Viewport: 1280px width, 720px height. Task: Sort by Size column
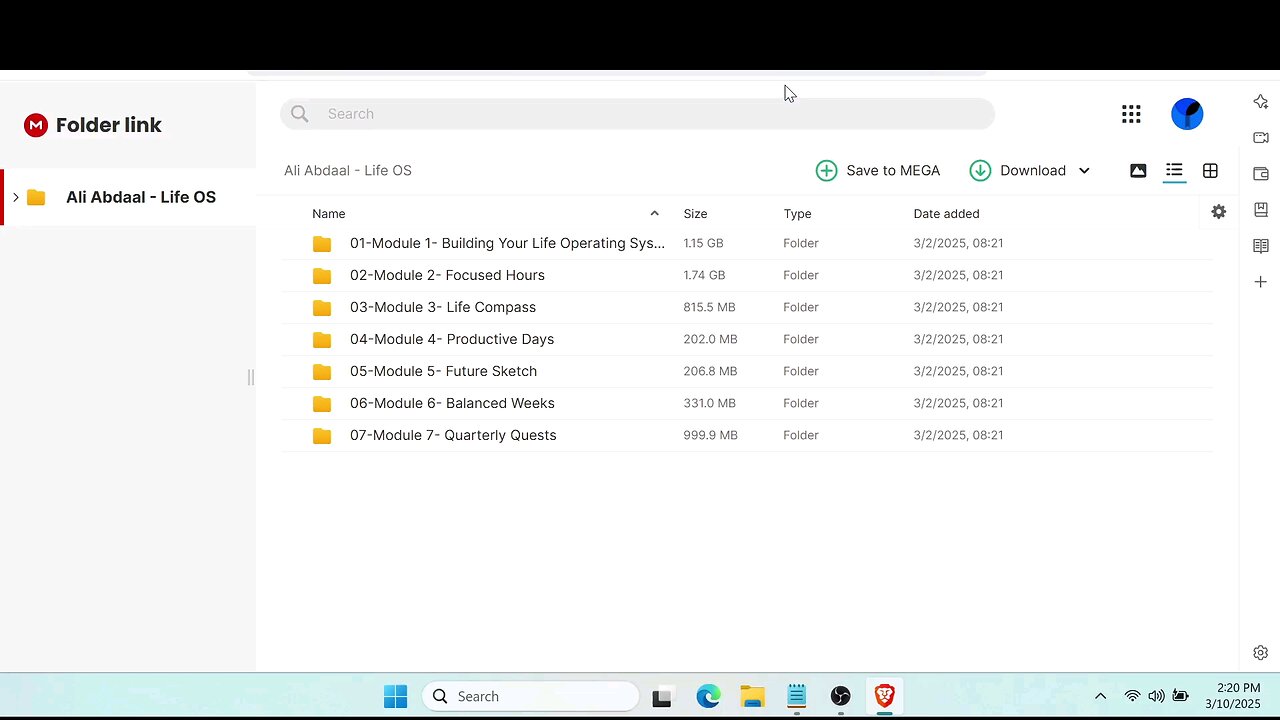(695, 214)
